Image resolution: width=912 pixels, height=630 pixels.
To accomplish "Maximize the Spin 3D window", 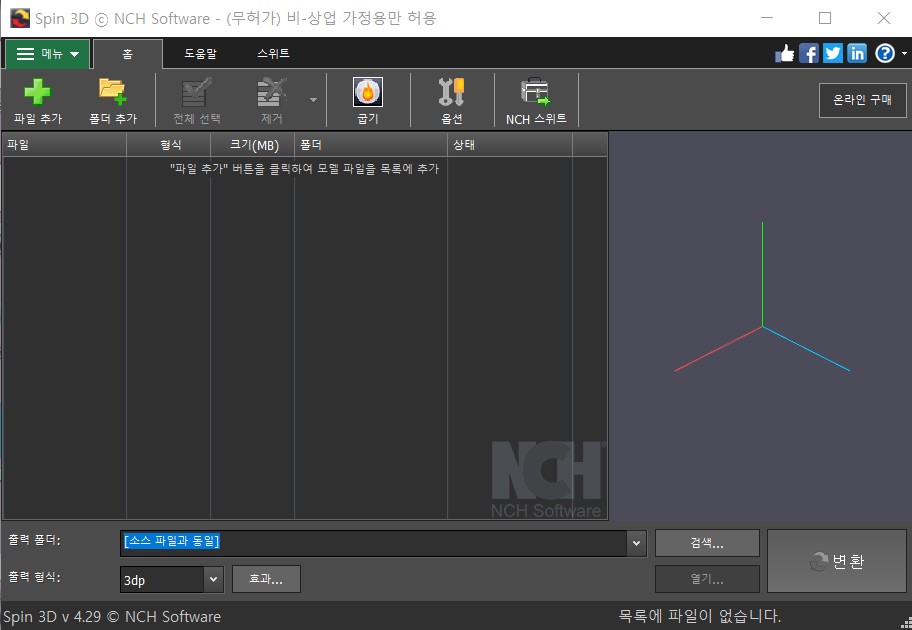I will (825, 18).
